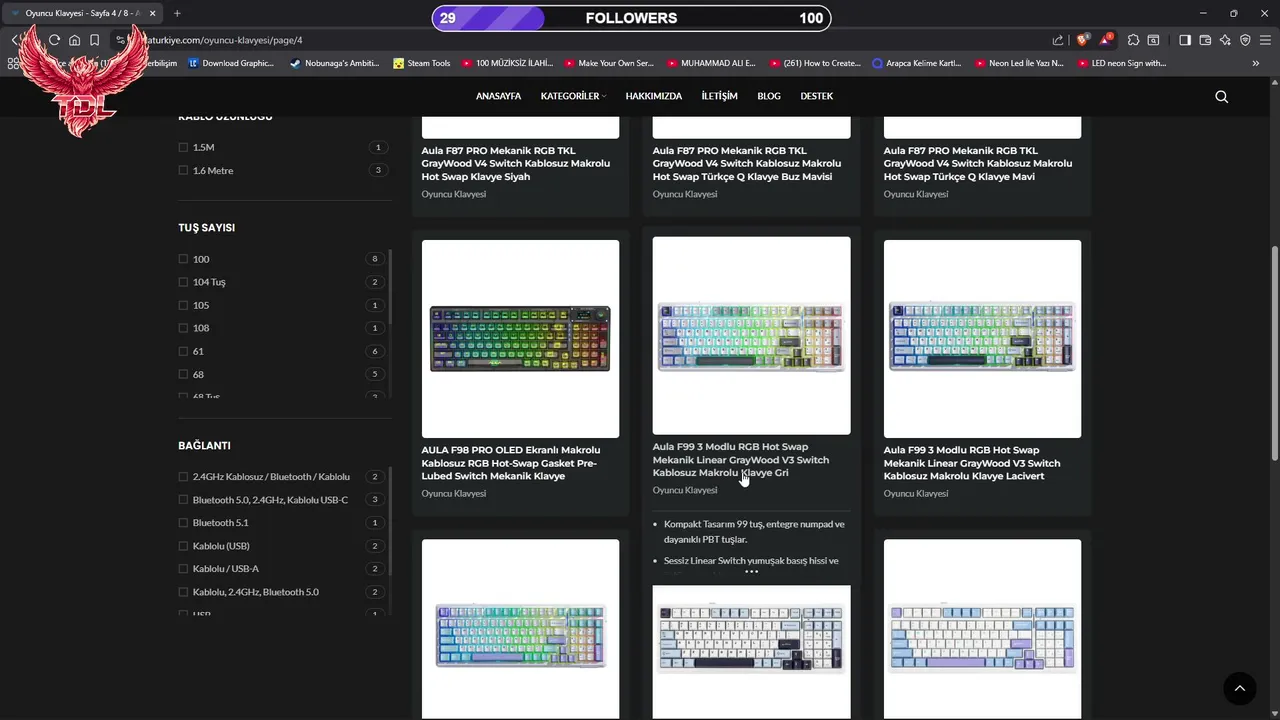This screenshot has width=1280, height=720.
Task: Open Aula F87 PRO Klavye Buz Mavisi title
Action: coord(747,164)
